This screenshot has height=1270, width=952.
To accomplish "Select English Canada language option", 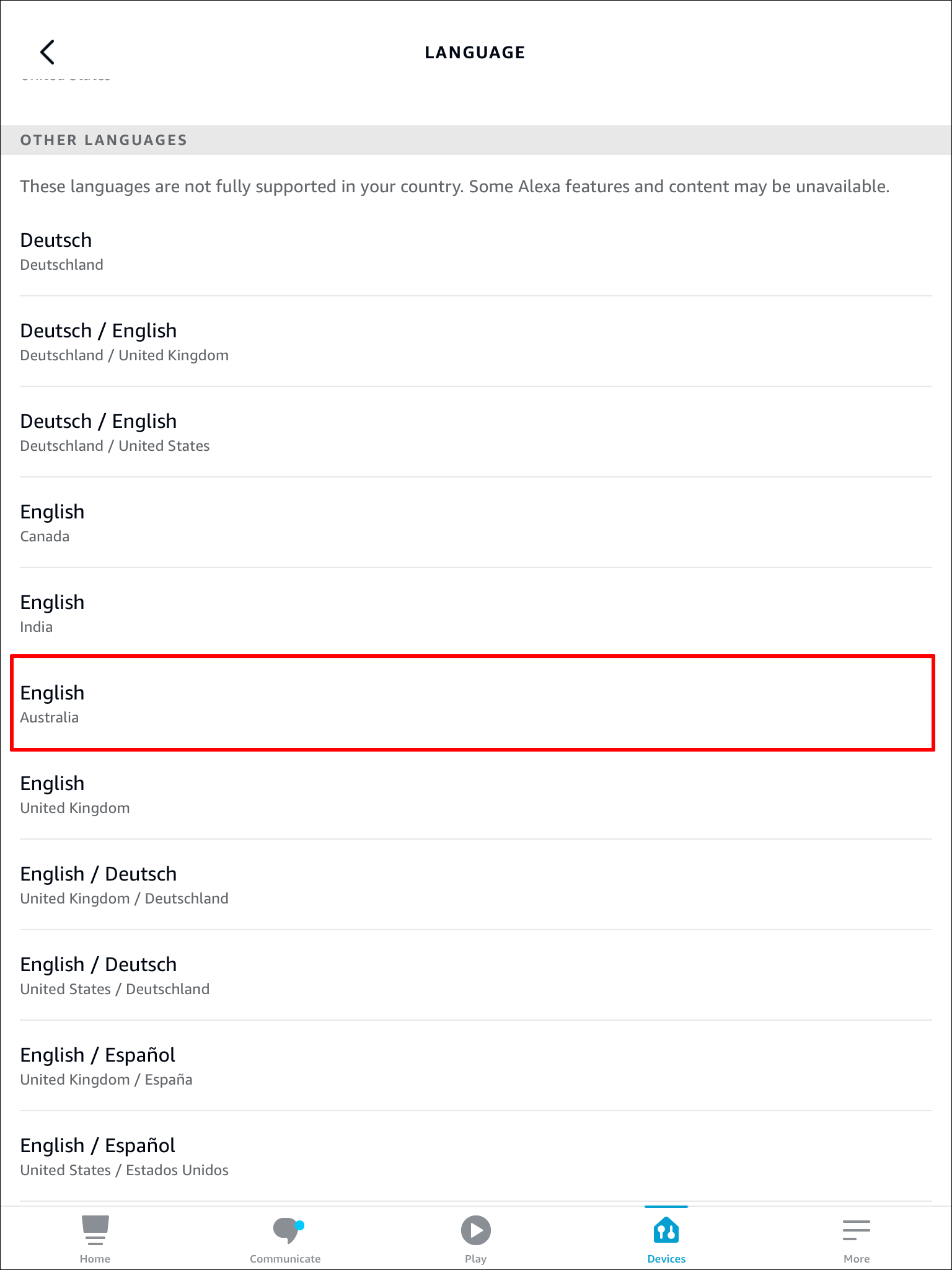I will point(475,523).
